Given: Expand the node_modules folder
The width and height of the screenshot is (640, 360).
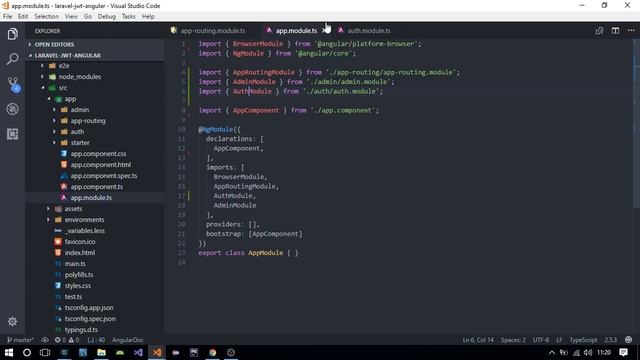Looking at the screenshot, I should pyautogui.click(x=80, y=77).
